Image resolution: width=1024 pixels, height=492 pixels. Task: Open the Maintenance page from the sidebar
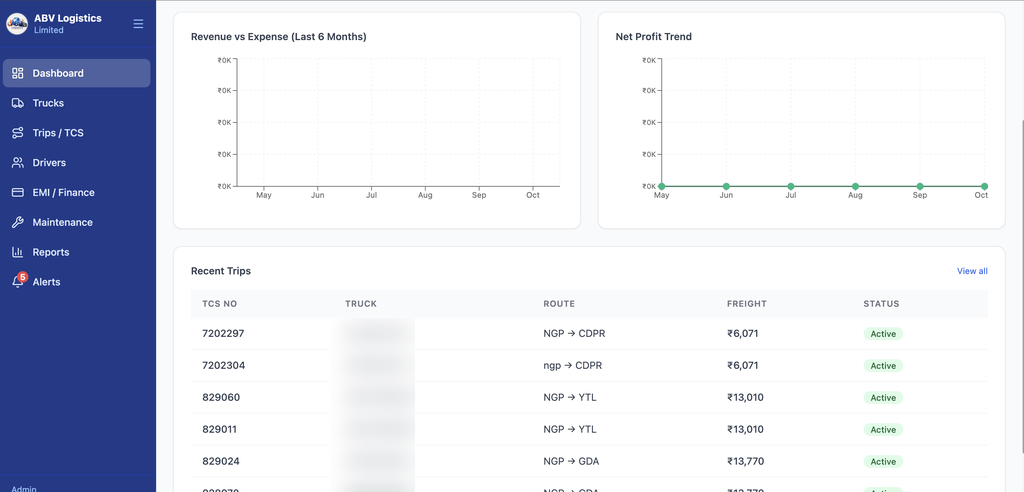[x=76, y=222]
